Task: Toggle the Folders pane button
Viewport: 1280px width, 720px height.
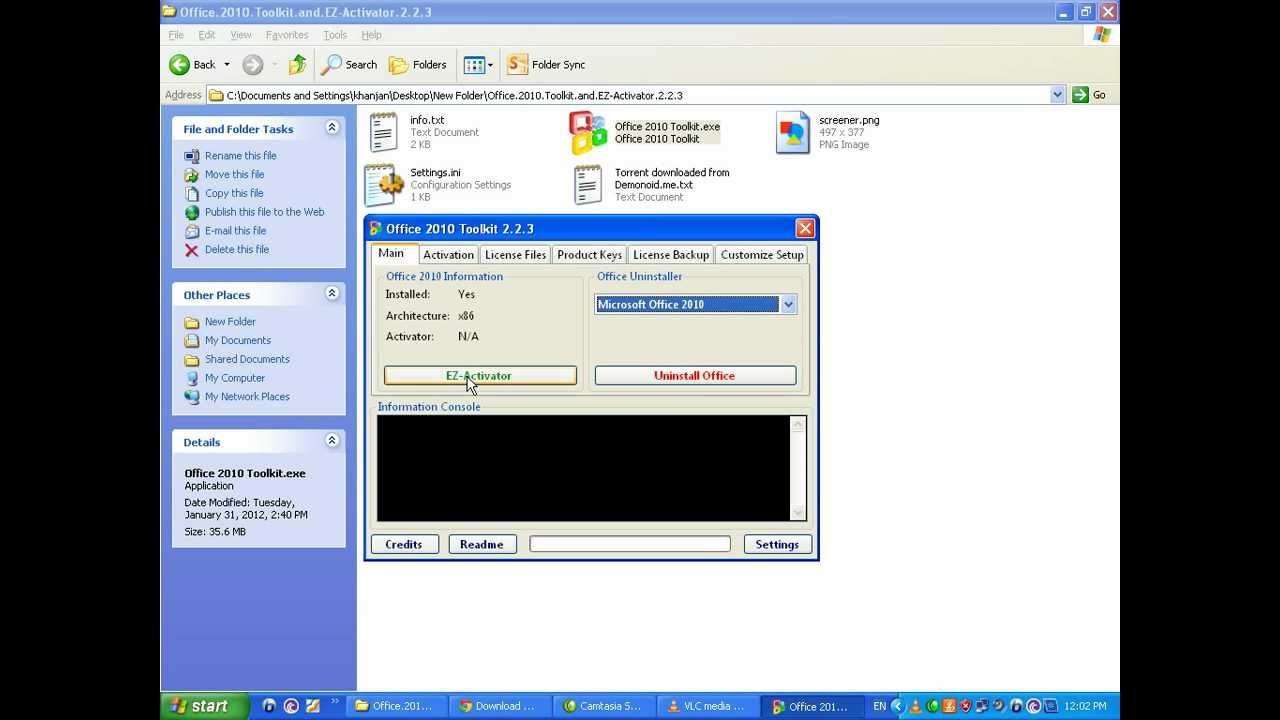Action: tap(418, 65)
